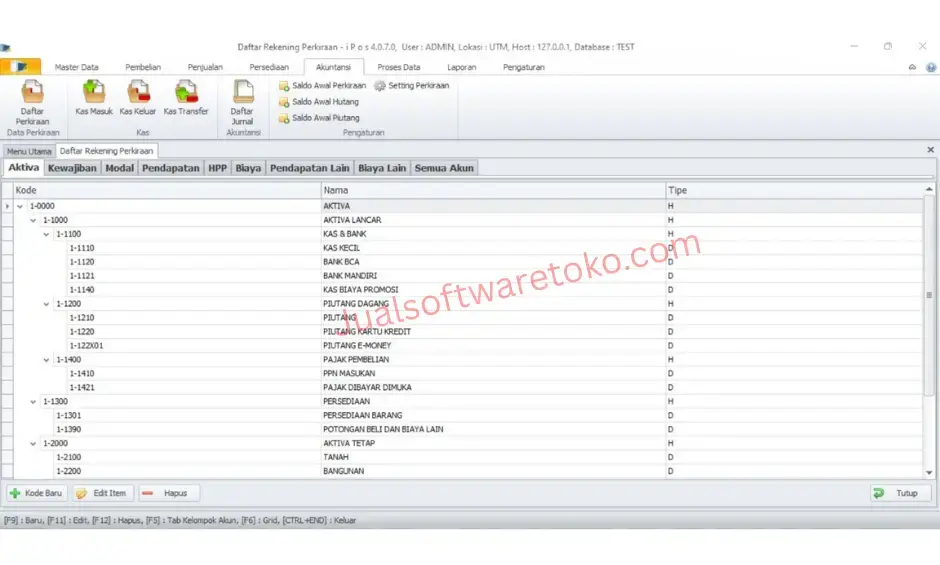Select the Akuntansi ribbon tab
Image resolution: width=940 pixels, height=565 pixels.
(x=333, y=67)
